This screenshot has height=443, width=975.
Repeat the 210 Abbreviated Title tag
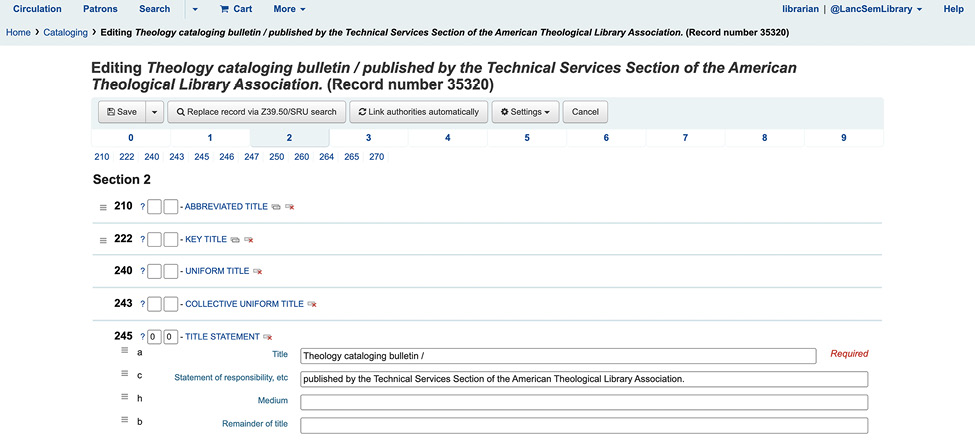pyautogui.click(x=276, y=207)
